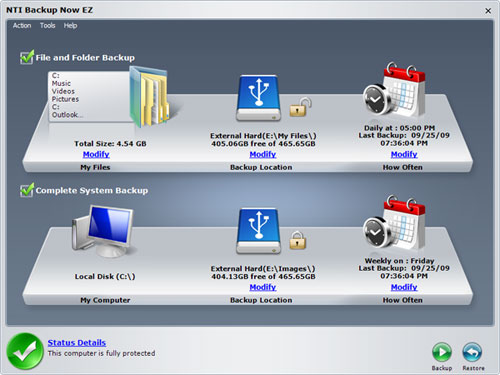Click the USB drive icon for E:\Images\

click(259, 231)
